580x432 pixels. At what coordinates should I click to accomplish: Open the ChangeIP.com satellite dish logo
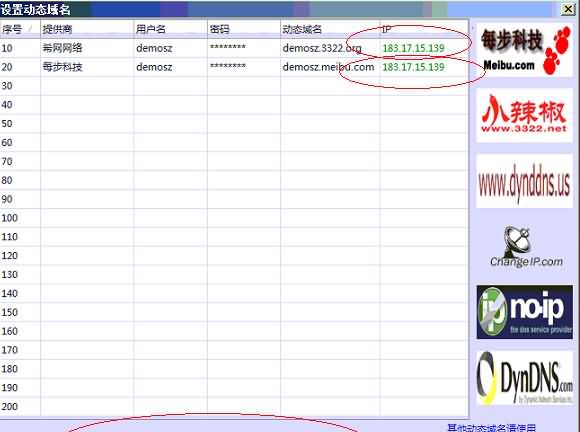(525, 246)
